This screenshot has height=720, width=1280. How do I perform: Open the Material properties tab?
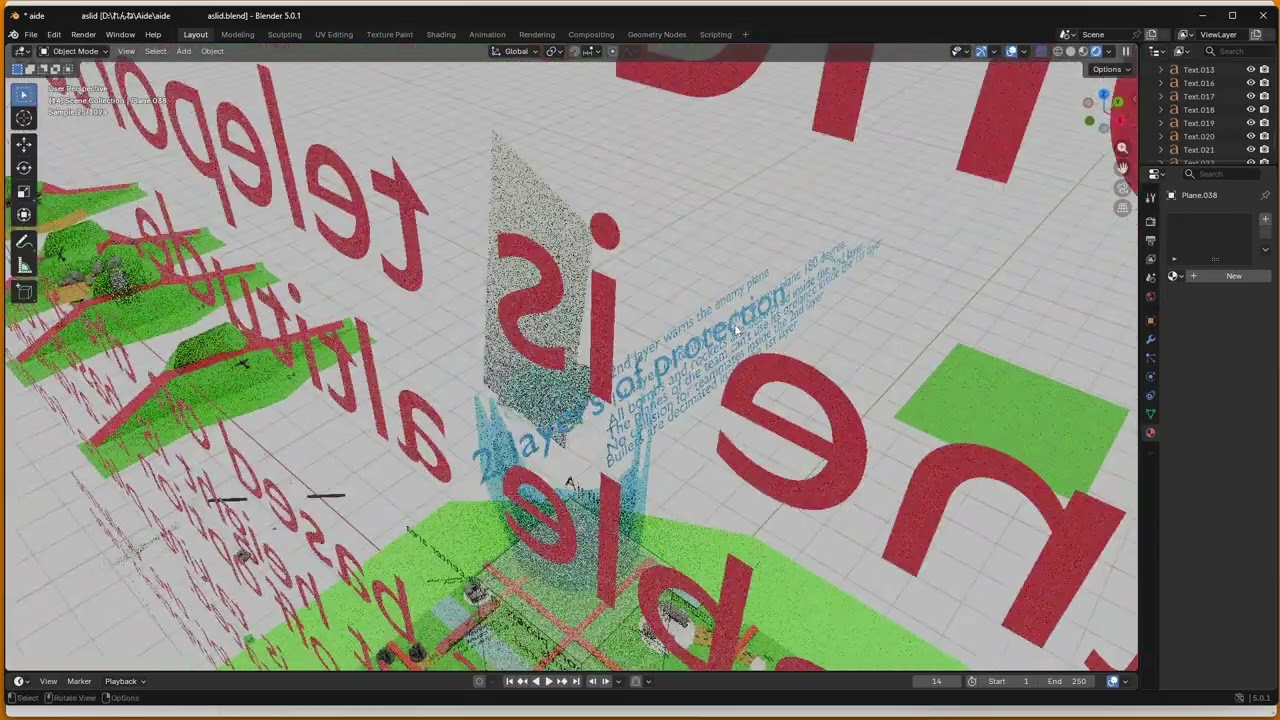click(x=1151, y=433)
